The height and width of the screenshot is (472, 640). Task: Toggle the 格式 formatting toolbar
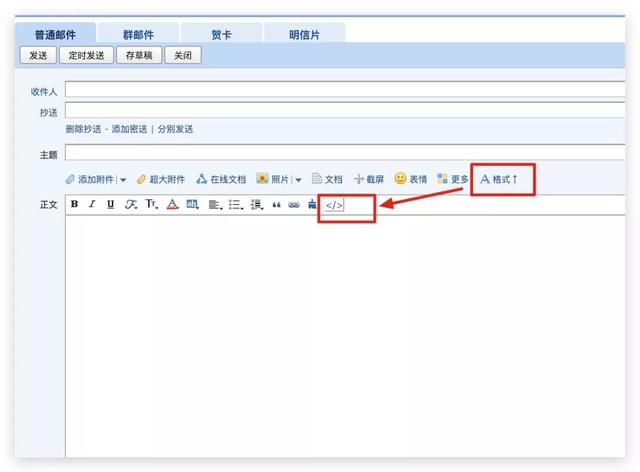click(499, 179)
